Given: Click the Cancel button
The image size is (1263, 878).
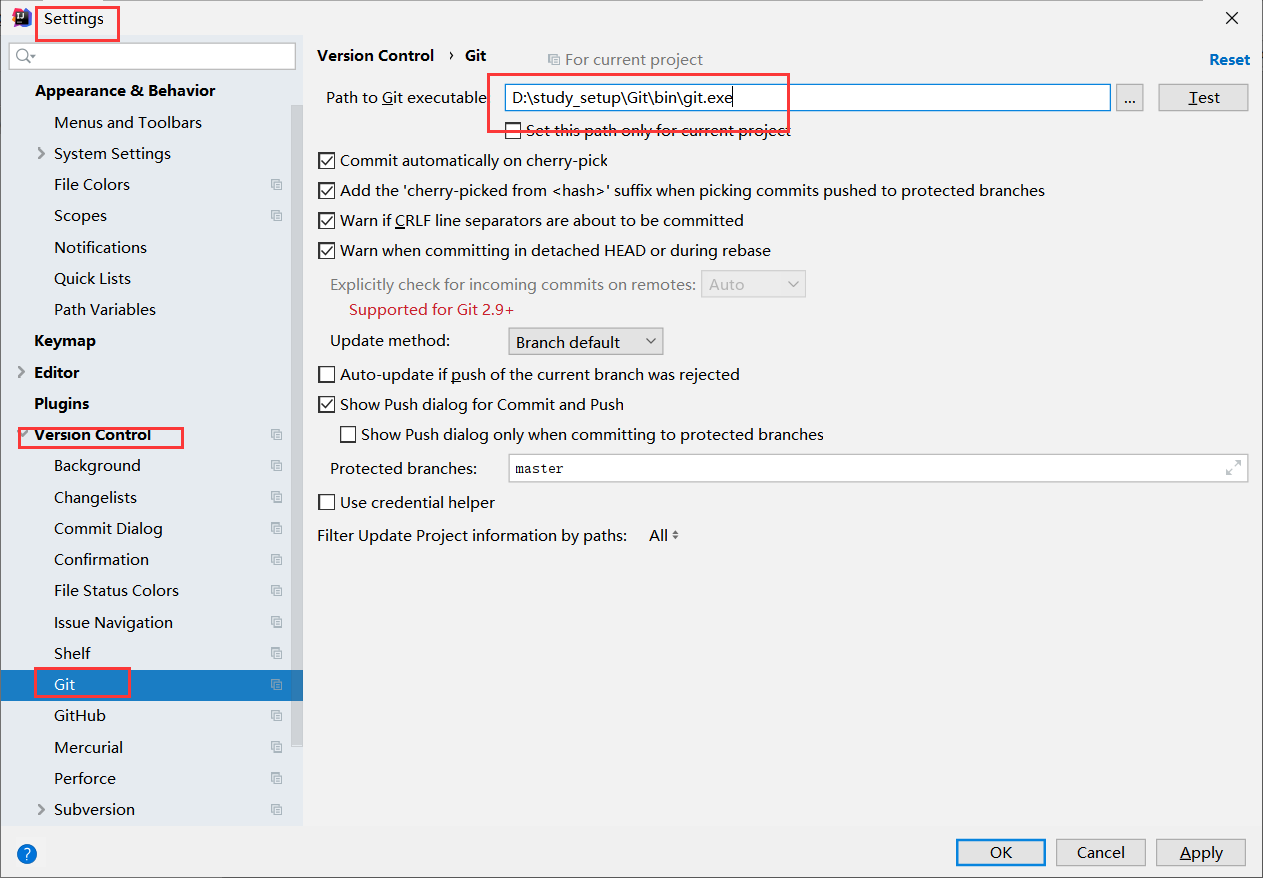Looking at the screenshot, I should pos(1101,852).
